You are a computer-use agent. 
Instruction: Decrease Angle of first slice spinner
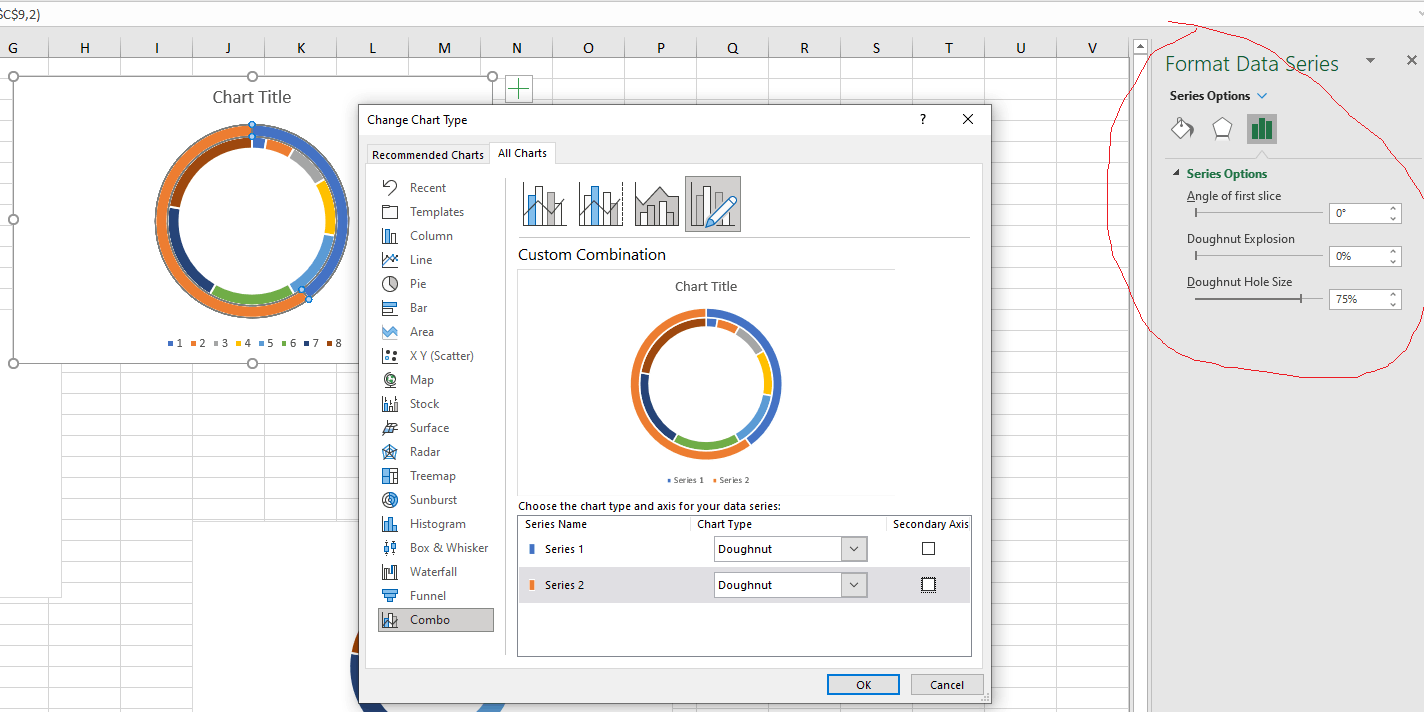pos(1394,218)
